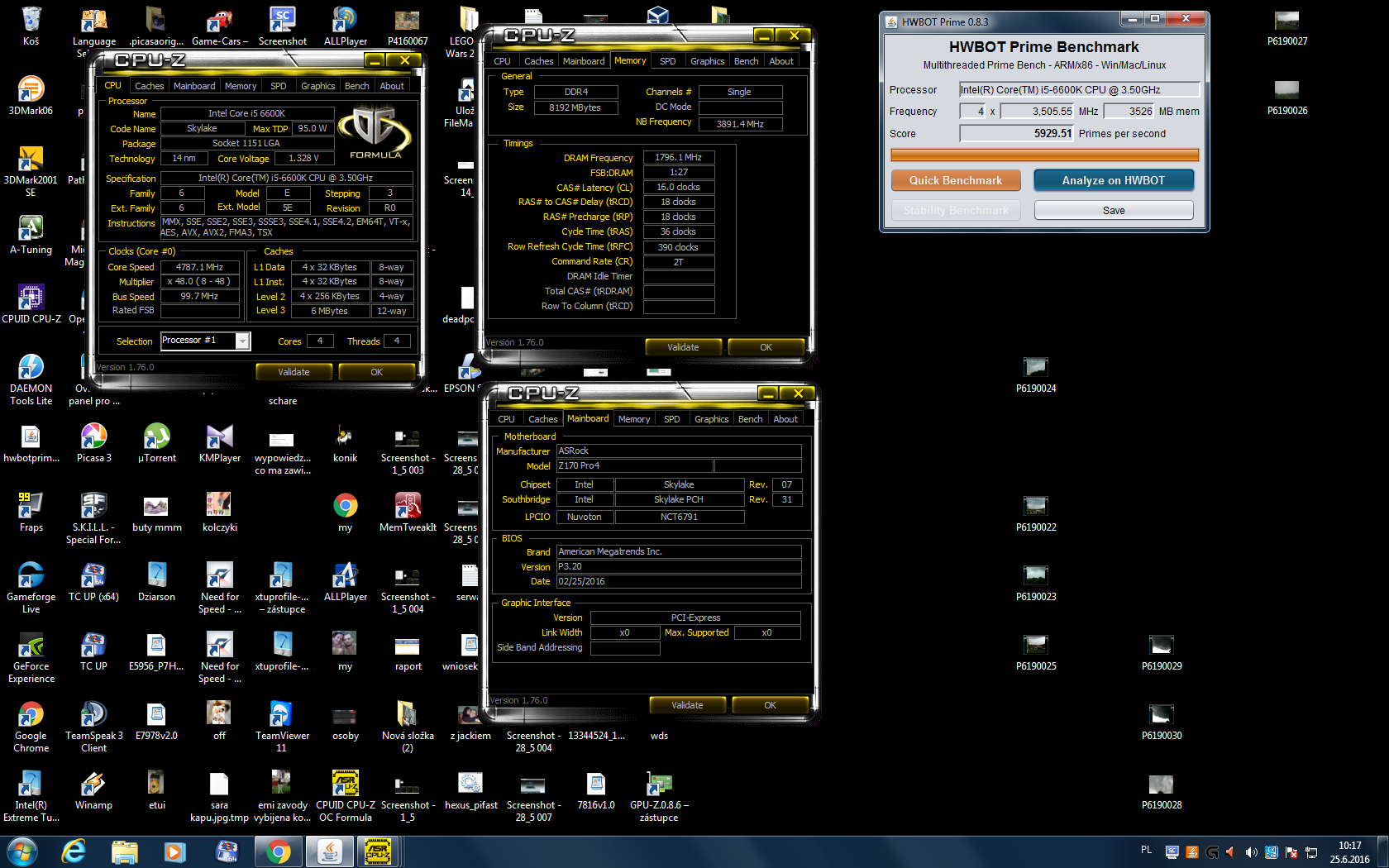Image resolution: width=1389 pixels, height=868 pixels.
Task: Click OK in the Memory tab window
Action: click(766, 347)
